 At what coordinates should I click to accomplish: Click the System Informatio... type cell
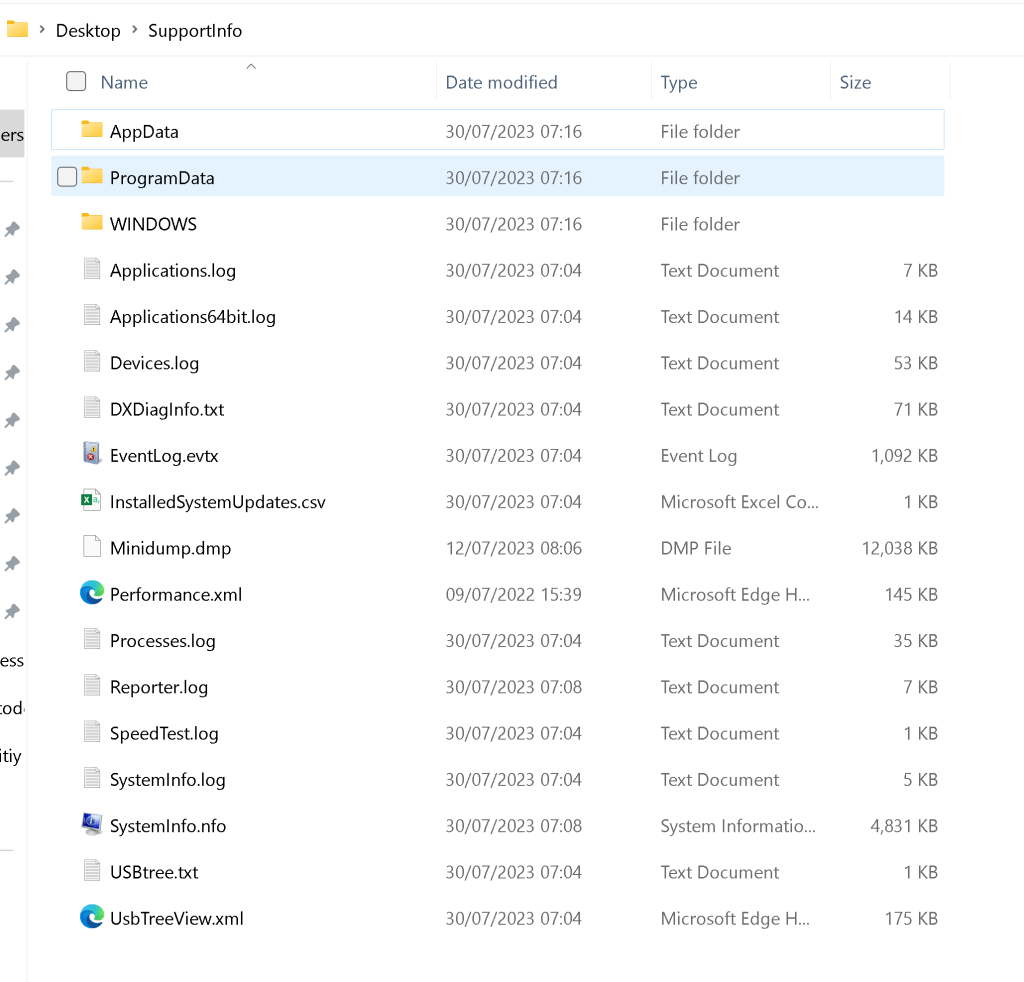pyautogui.click(x=738, y=827)
